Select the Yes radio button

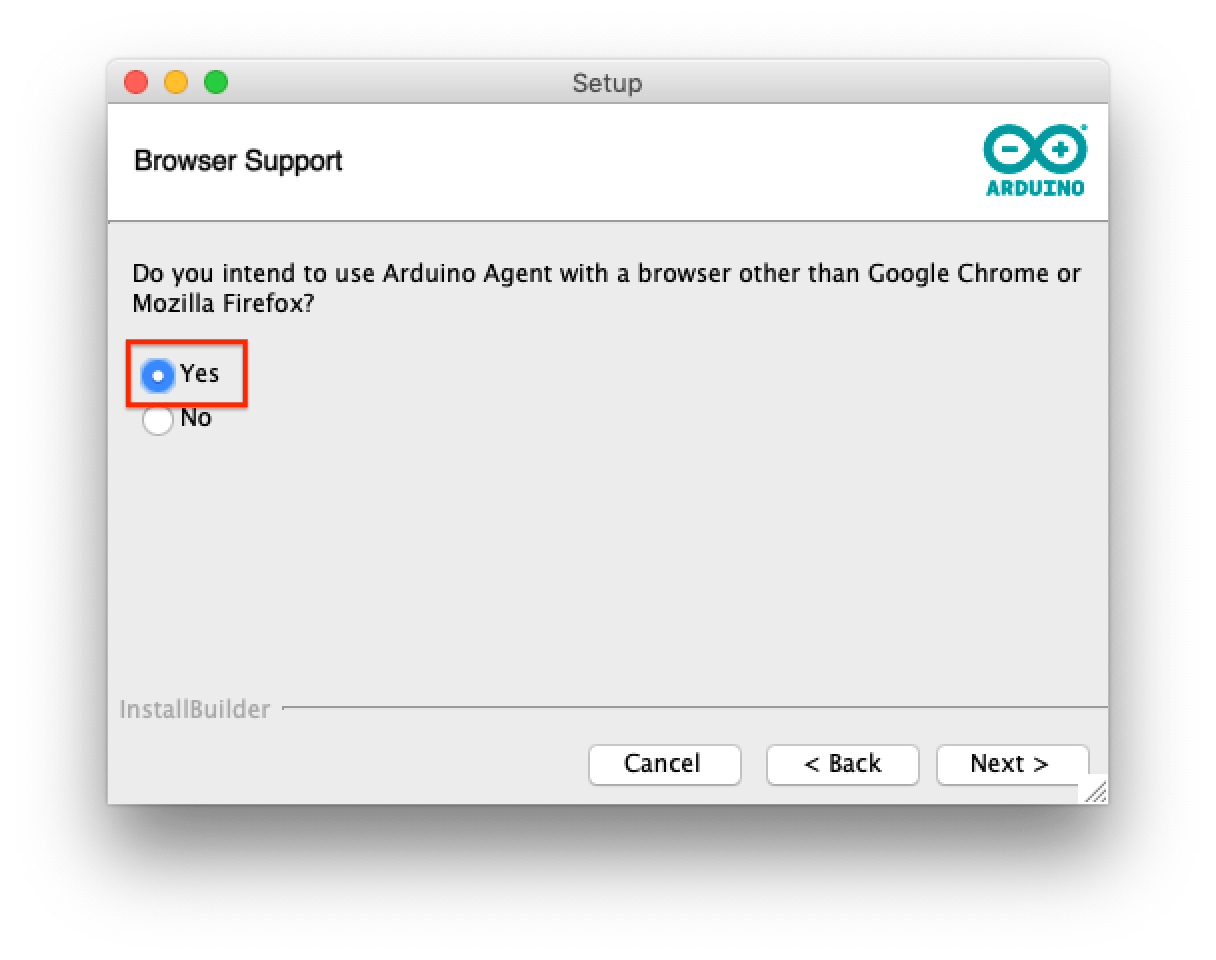[x=157, y=375]
